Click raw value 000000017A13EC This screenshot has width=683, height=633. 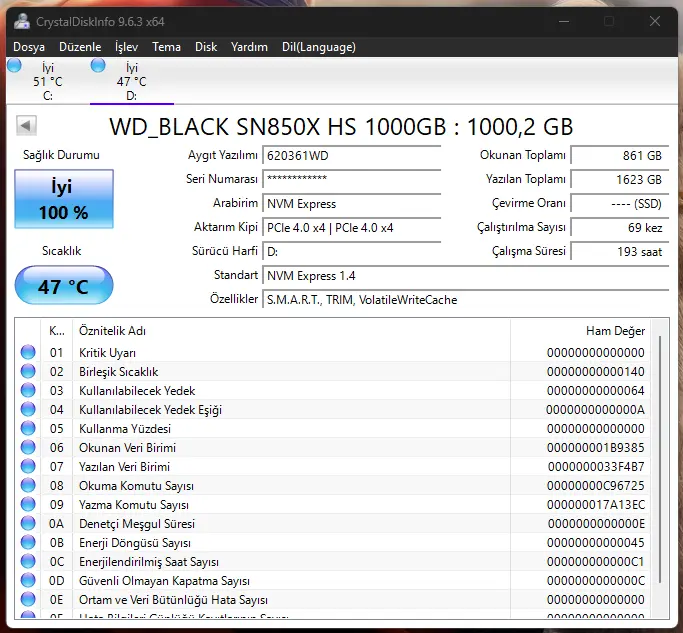tap(596, 504)
